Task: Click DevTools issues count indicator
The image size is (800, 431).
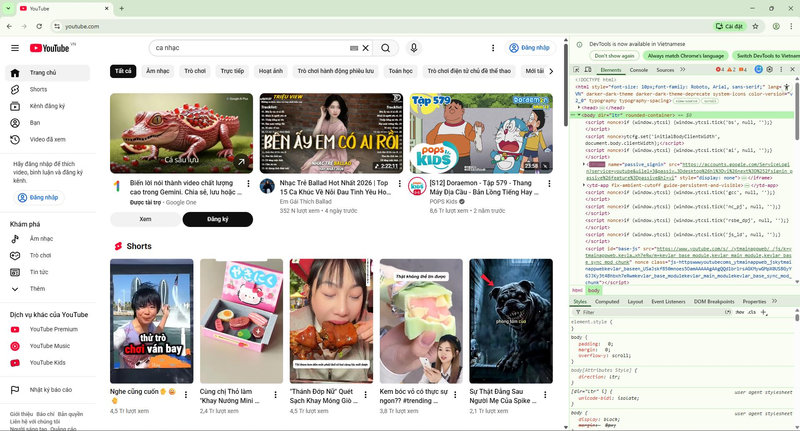Action: click(x=743, y=69)
